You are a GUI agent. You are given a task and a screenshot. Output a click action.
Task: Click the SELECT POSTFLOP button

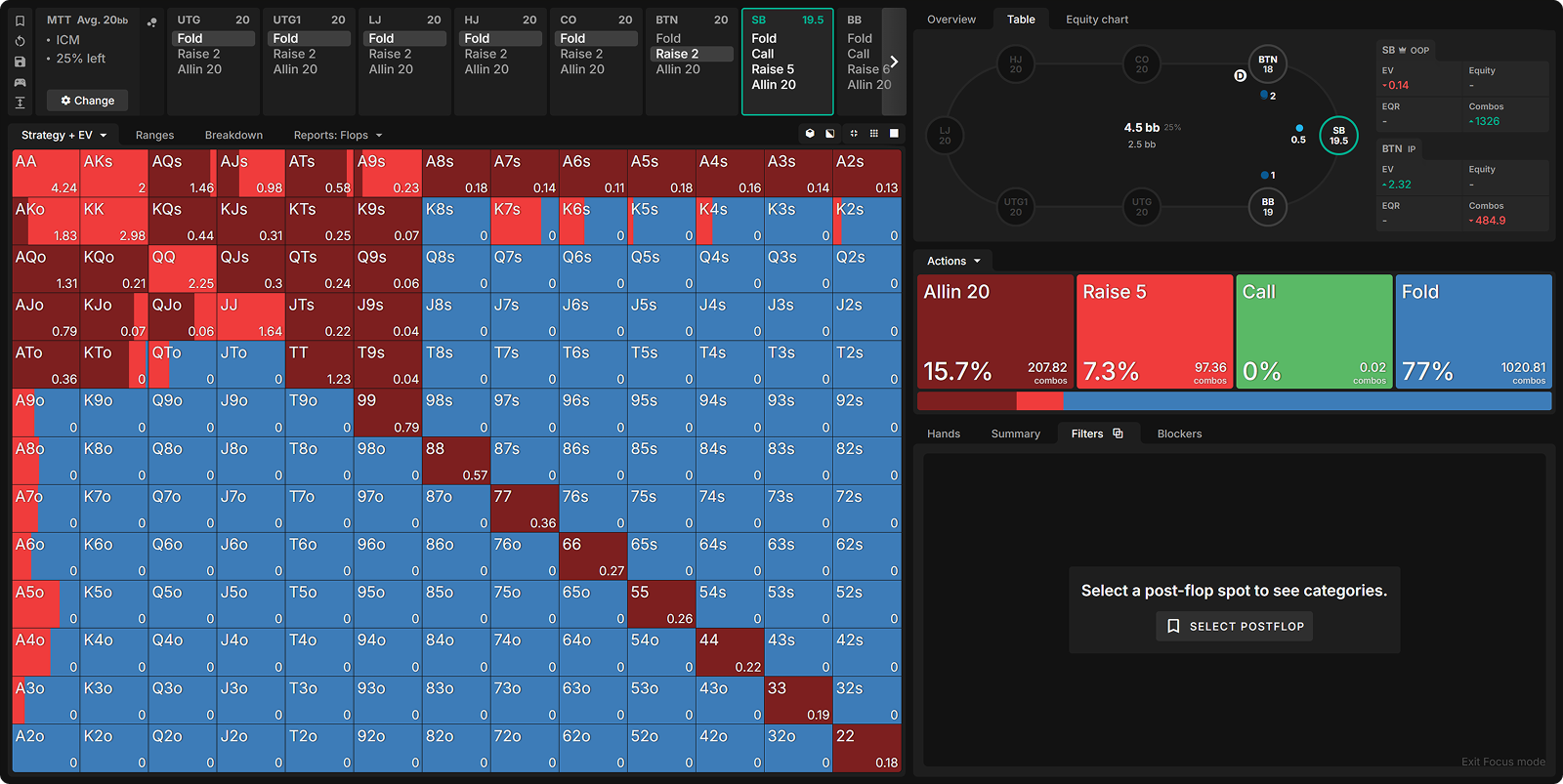tap(1234, 626)
